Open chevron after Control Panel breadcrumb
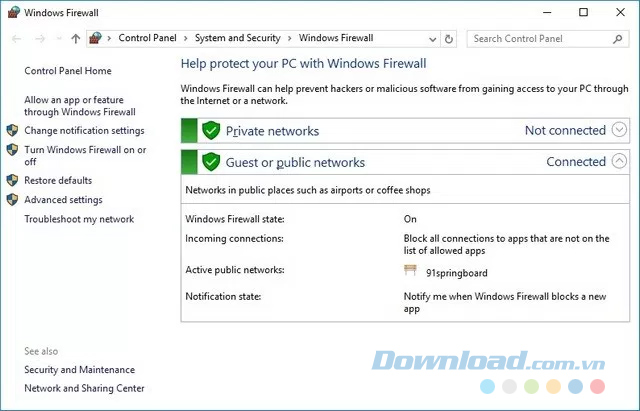Screen dimensions: 640x411 186,38
